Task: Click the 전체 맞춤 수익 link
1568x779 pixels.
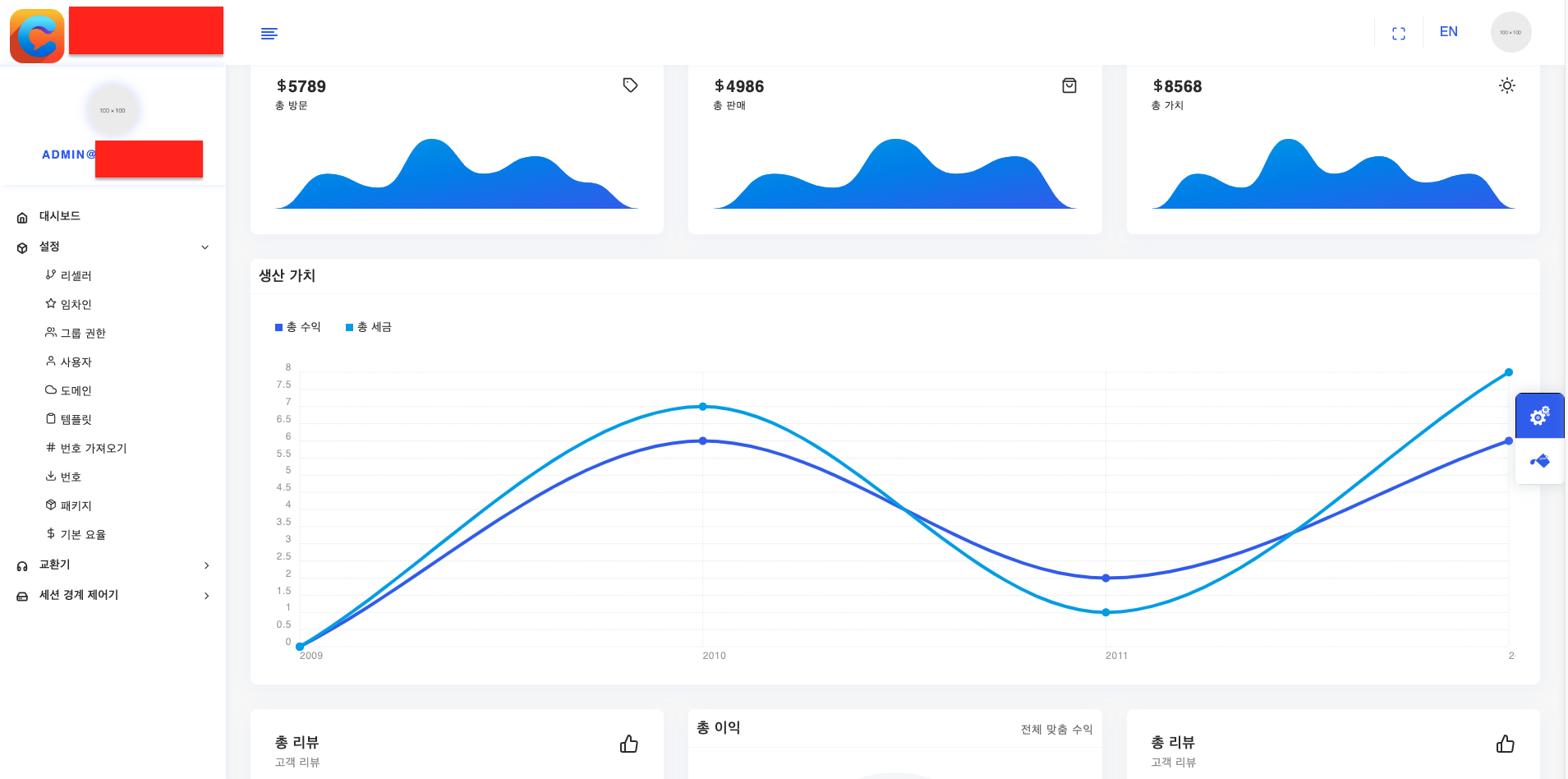Action: click(x=1056, y=730)
